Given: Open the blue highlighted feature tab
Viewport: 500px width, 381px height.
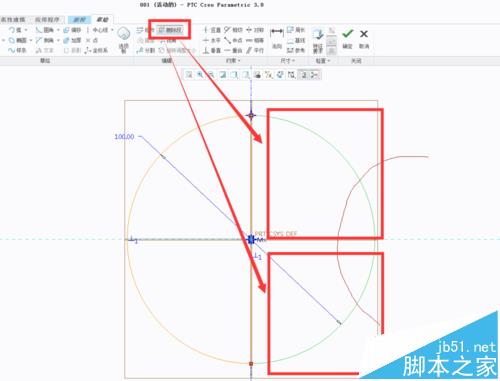Looking at the screenshot, I should coord(80,20).
